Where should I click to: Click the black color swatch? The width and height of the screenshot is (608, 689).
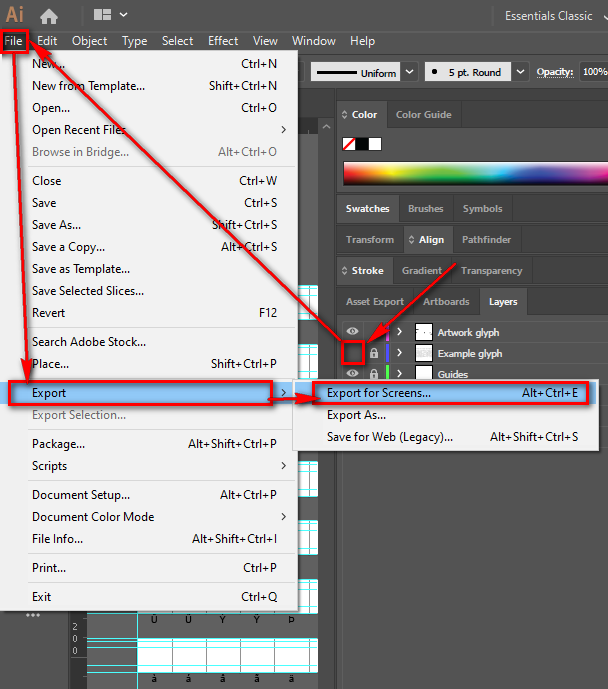pyautogui.click(x=362, y=144)
